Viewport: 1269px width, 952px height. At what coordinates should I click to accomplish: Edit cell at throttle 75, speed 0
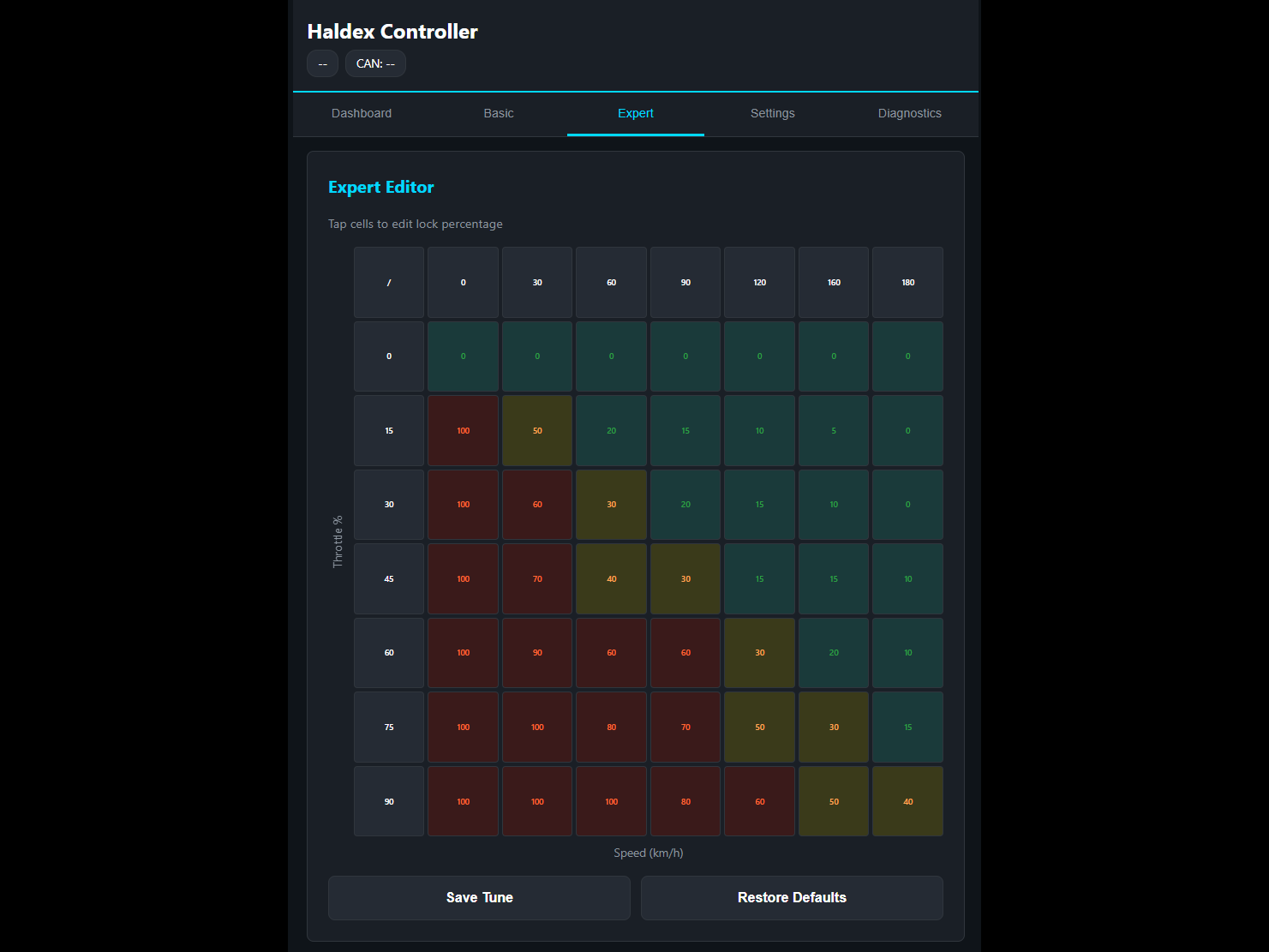(x=463, y=727)
